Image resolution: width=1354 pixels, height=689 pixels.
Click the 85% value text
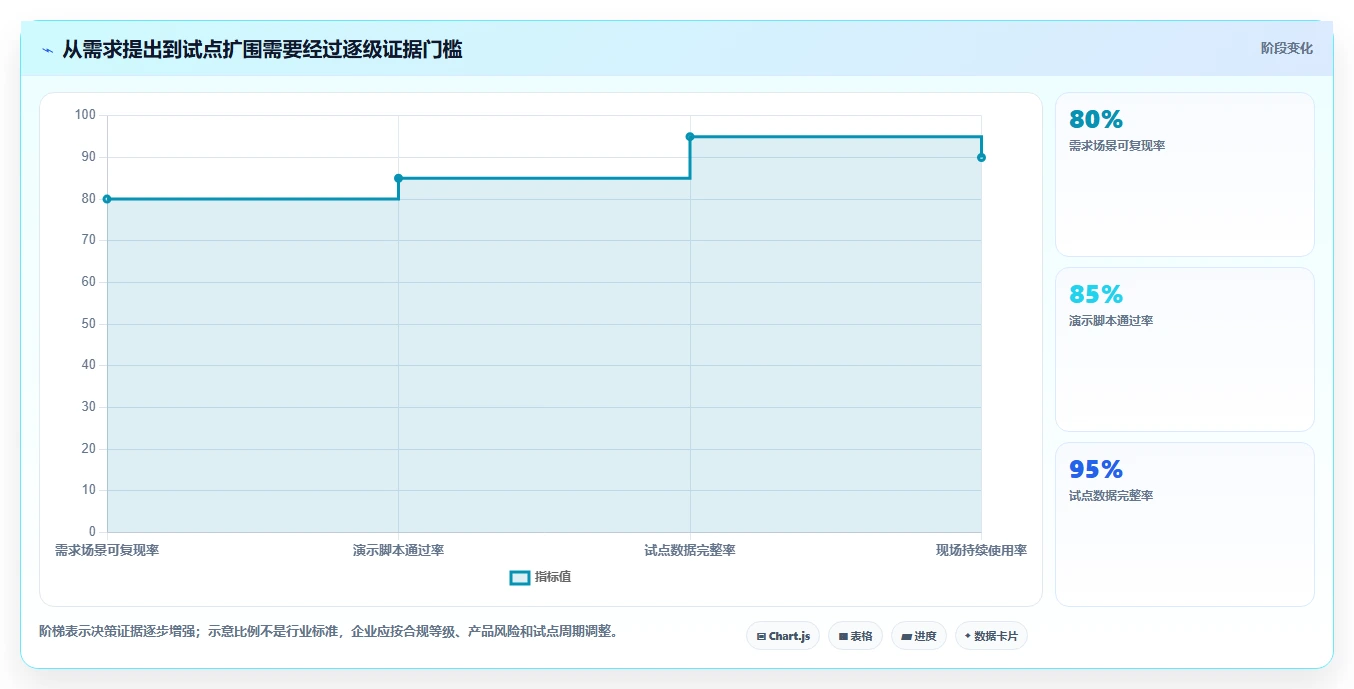click(x=1096, y=295)
